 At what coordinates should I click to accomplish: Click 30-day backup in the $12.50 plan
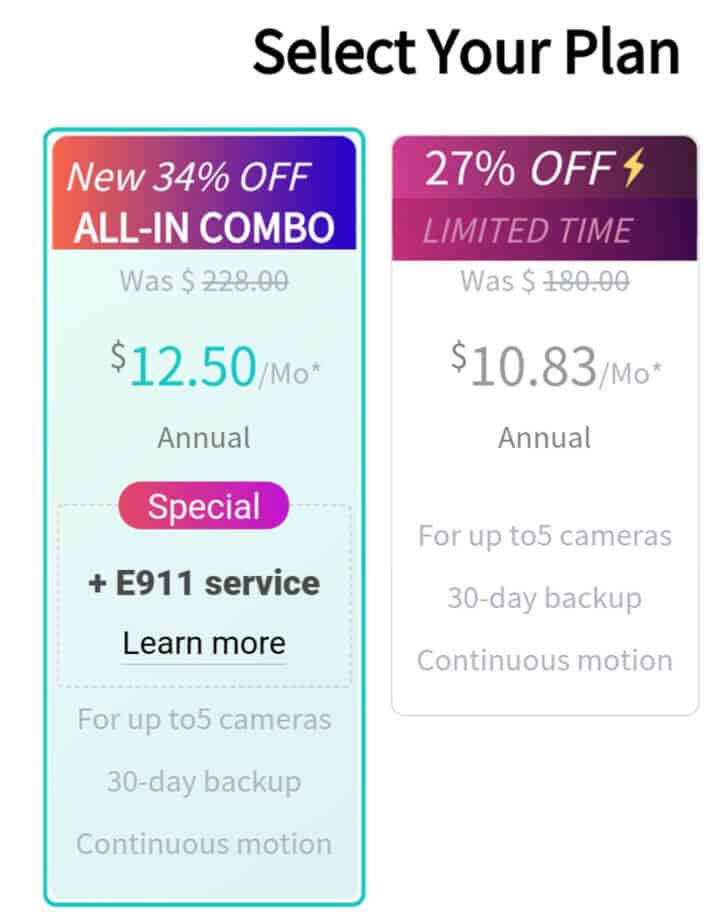204,781
